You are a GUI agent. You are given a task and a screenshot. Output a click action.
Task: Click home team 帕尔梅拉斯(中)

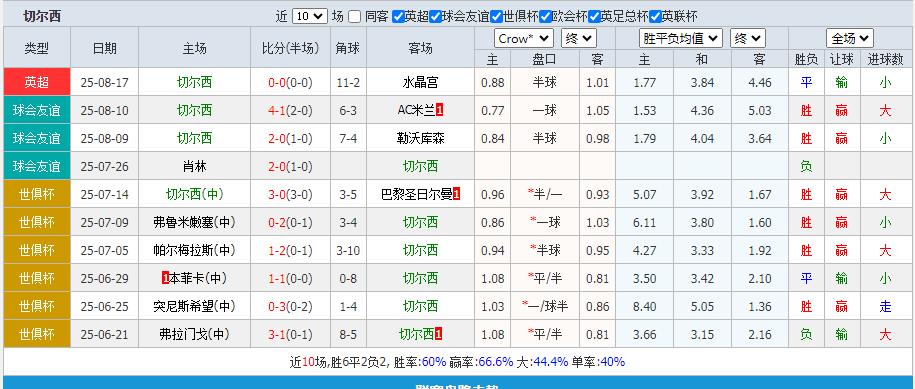tap(194, 251)
